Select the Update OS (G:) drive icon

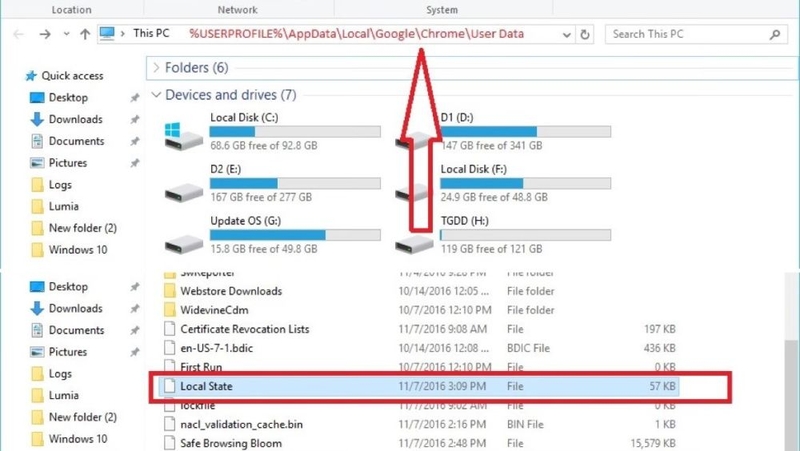(x=184, y=244)
